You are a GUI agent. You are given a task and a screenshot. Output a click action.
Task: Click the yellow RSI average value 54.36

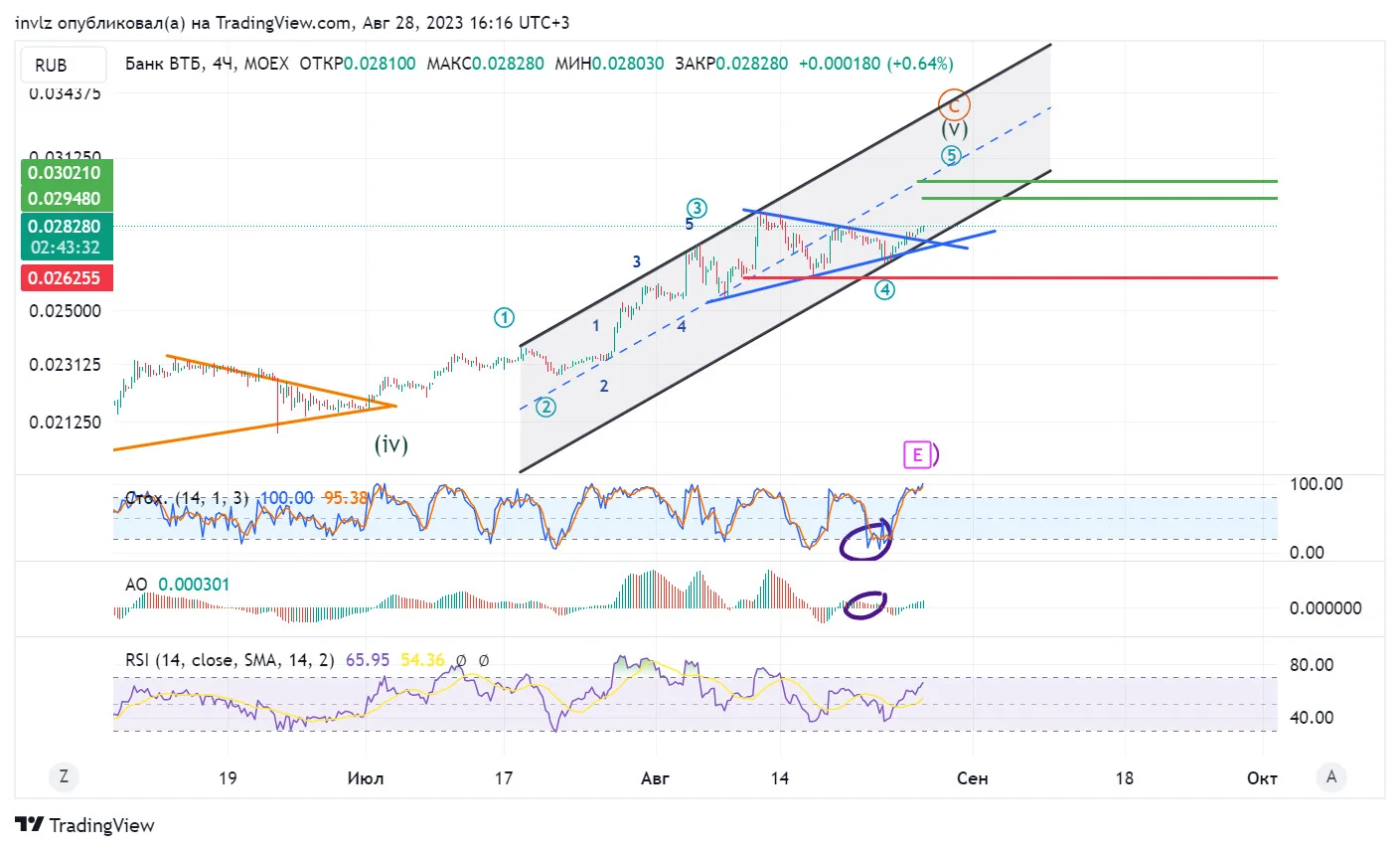(422, 660)
